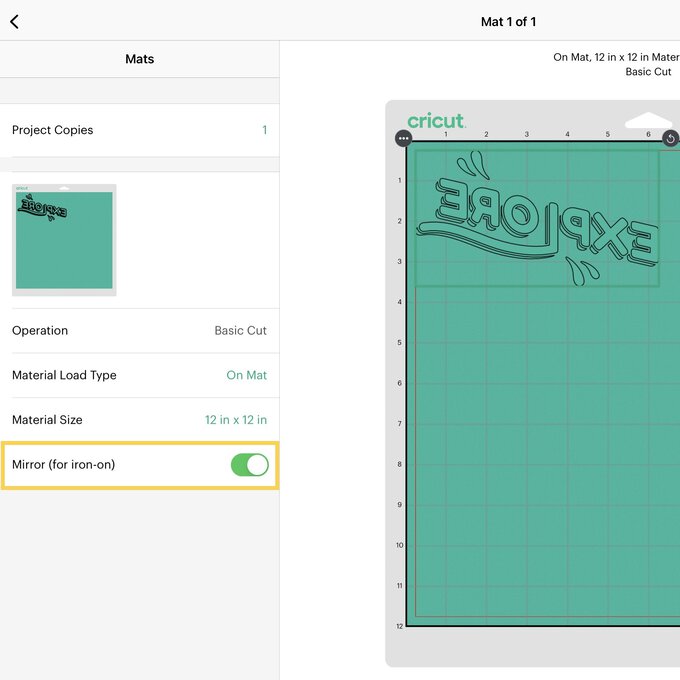Screen dimensions: 680x680
Task: Change the Project Copies value of 1
Action: (264, 130)
